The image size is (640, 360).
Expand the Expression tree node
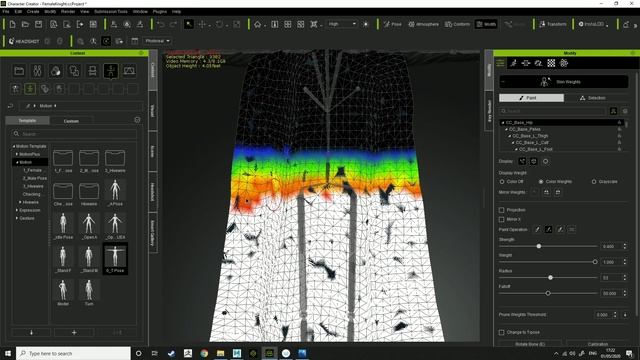[x=17, y=210]
